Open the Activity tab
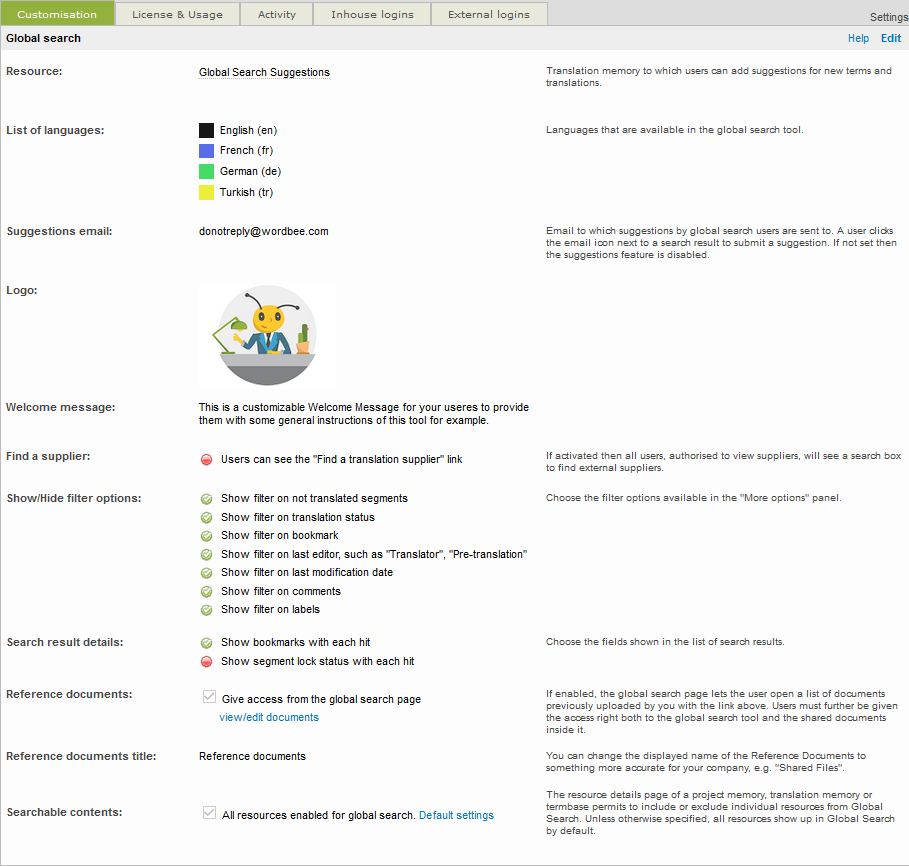Viewport: 909px width, 866px height. (x=276, y=14)
